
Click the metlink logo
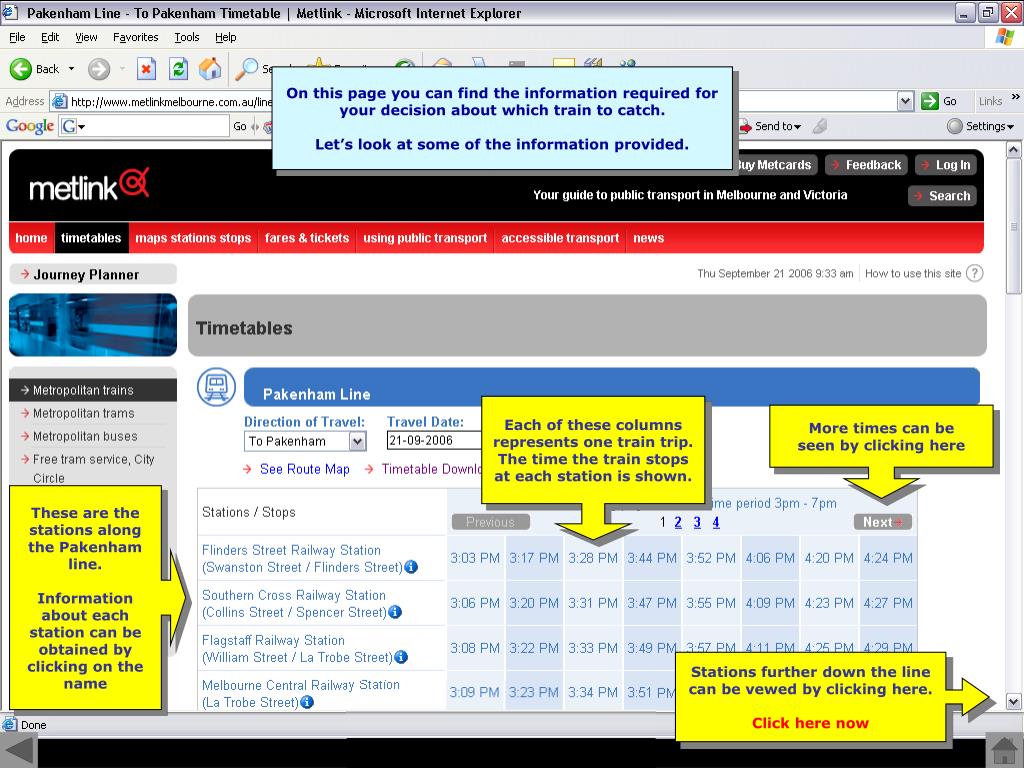click(89, 185)
